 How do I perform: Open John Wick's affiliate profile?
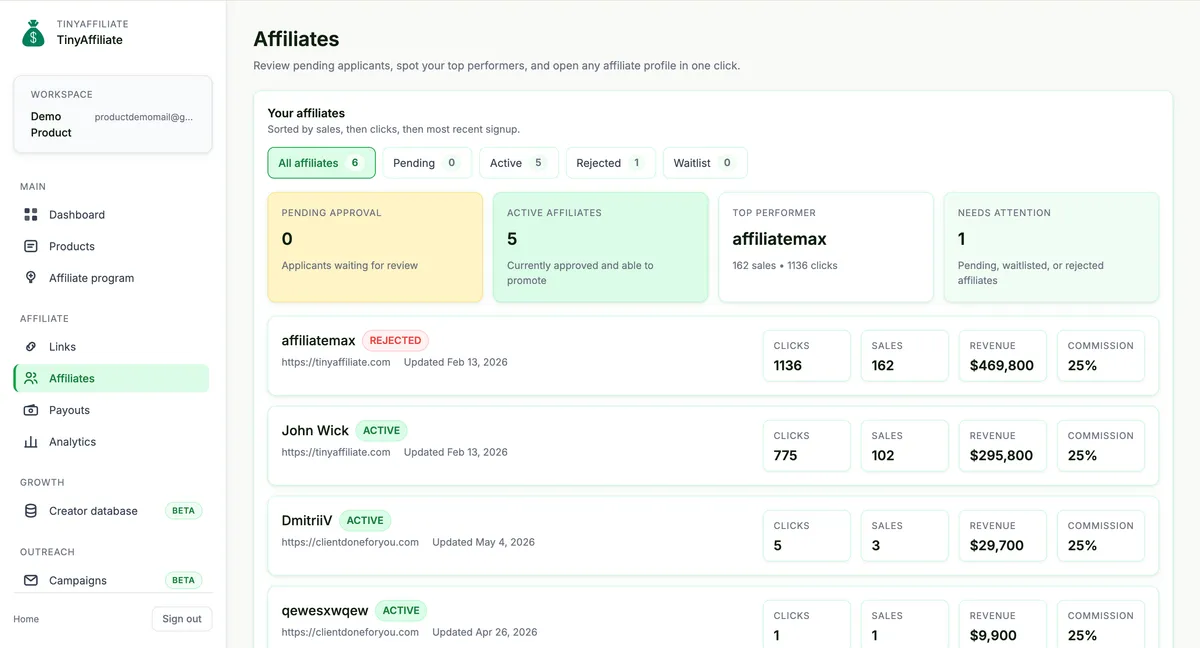pyautogui.click(x=713, y=446)
